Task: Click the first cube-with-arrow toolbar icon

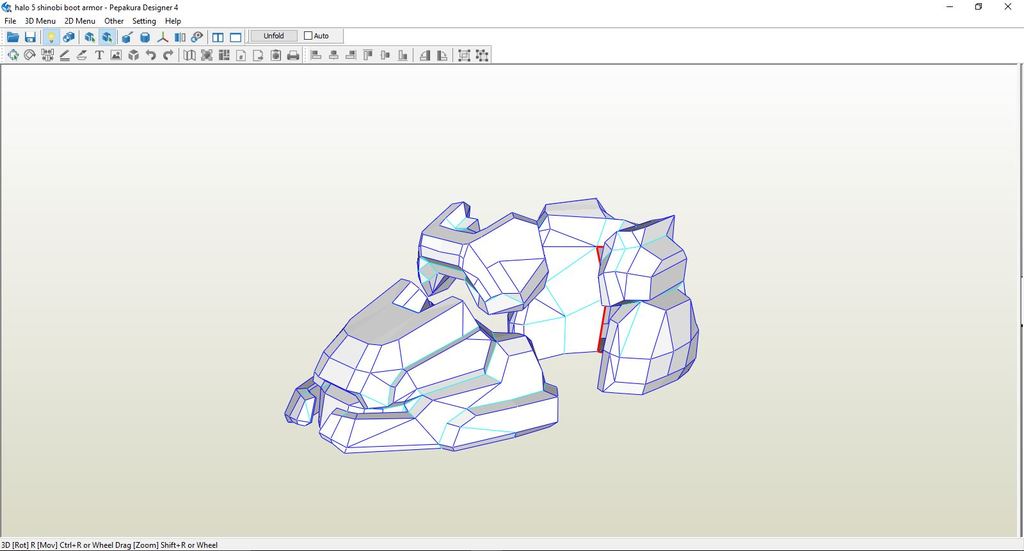Action: (89, 37)
